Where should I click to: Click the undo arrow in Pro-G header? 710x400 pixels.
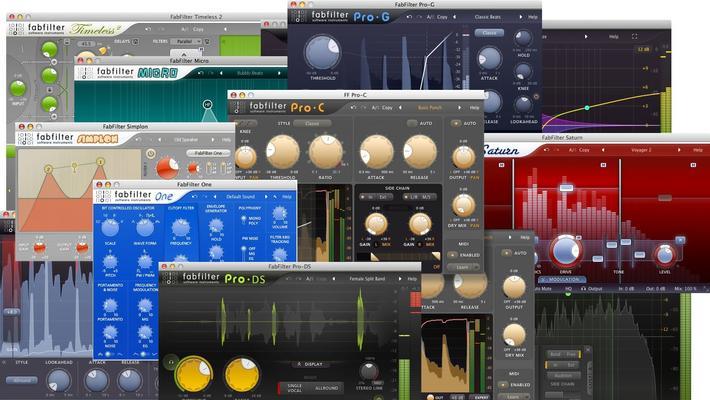409,17
